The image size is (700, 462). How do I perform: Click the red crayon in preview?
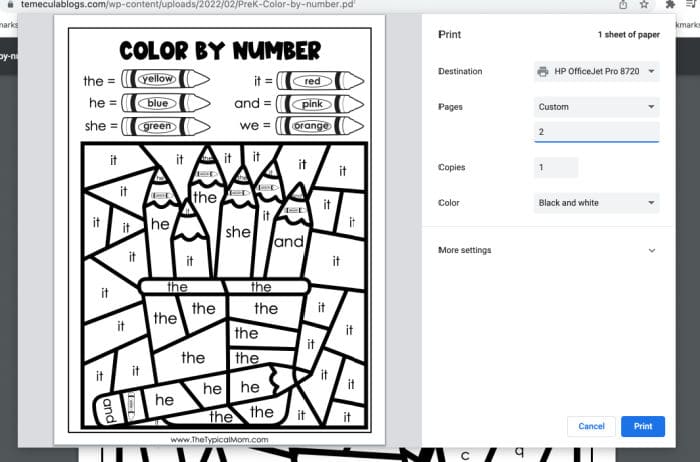(320, 81)
